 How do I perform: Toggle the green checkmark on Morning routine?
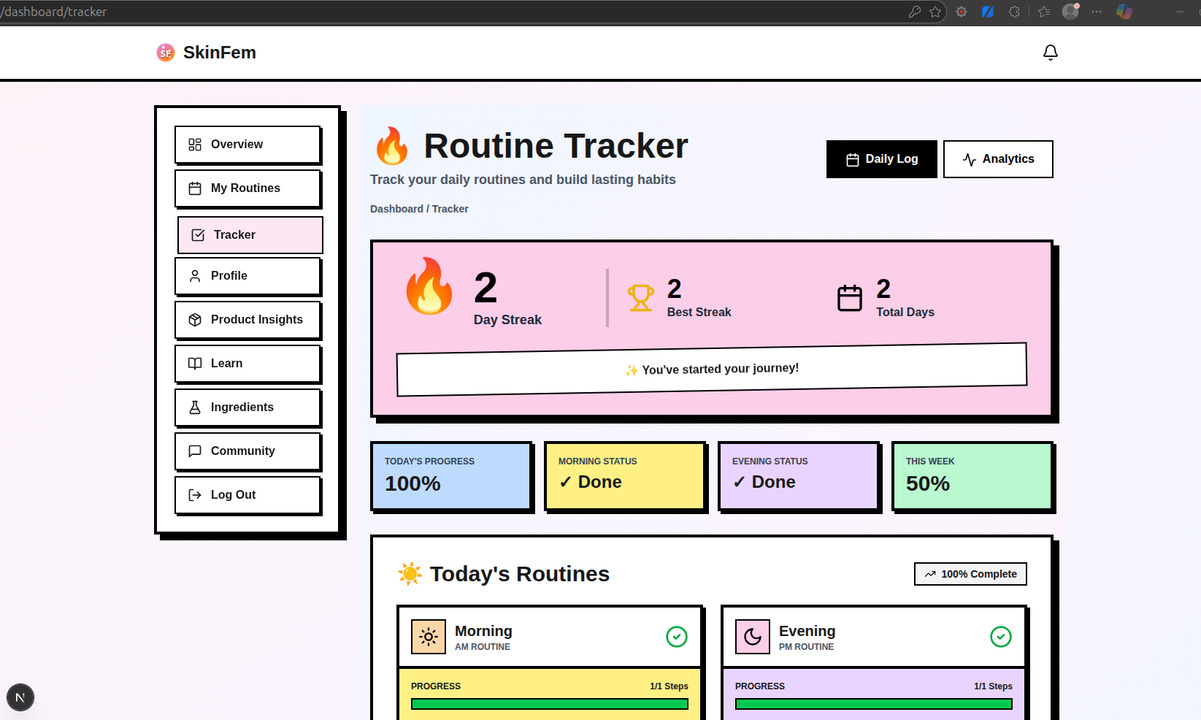pos(677,637)
